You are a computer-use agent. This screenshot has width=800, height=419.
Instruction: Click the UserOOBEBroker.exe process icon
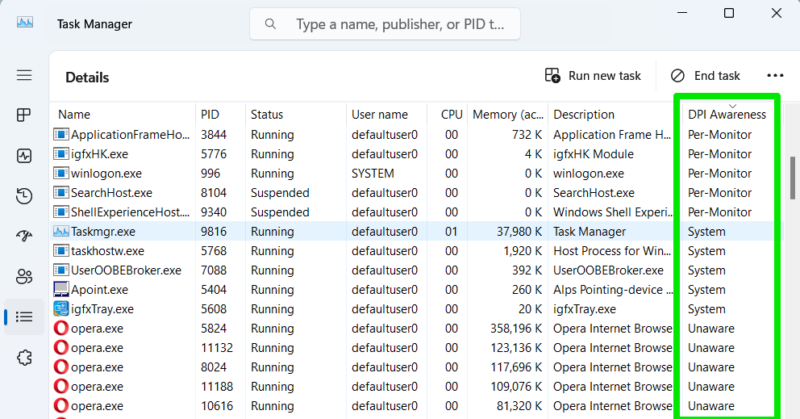(61, 270)
